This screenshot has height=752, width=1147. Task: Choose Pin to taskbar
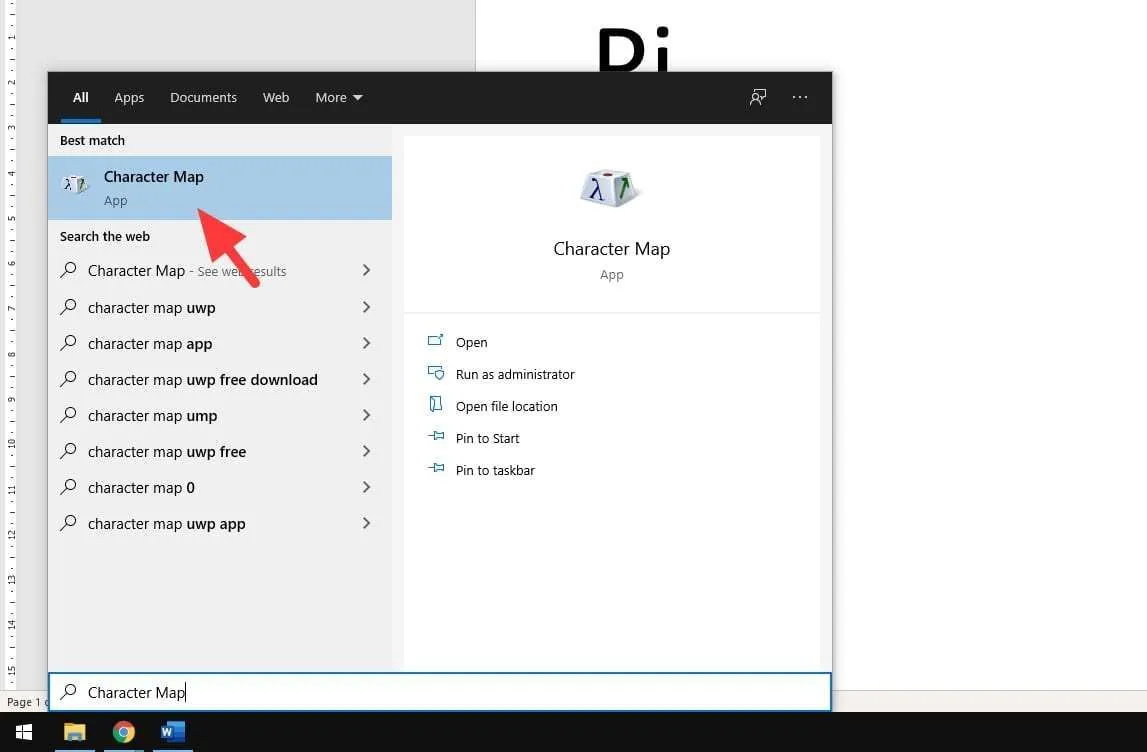(x=495, y=470)
